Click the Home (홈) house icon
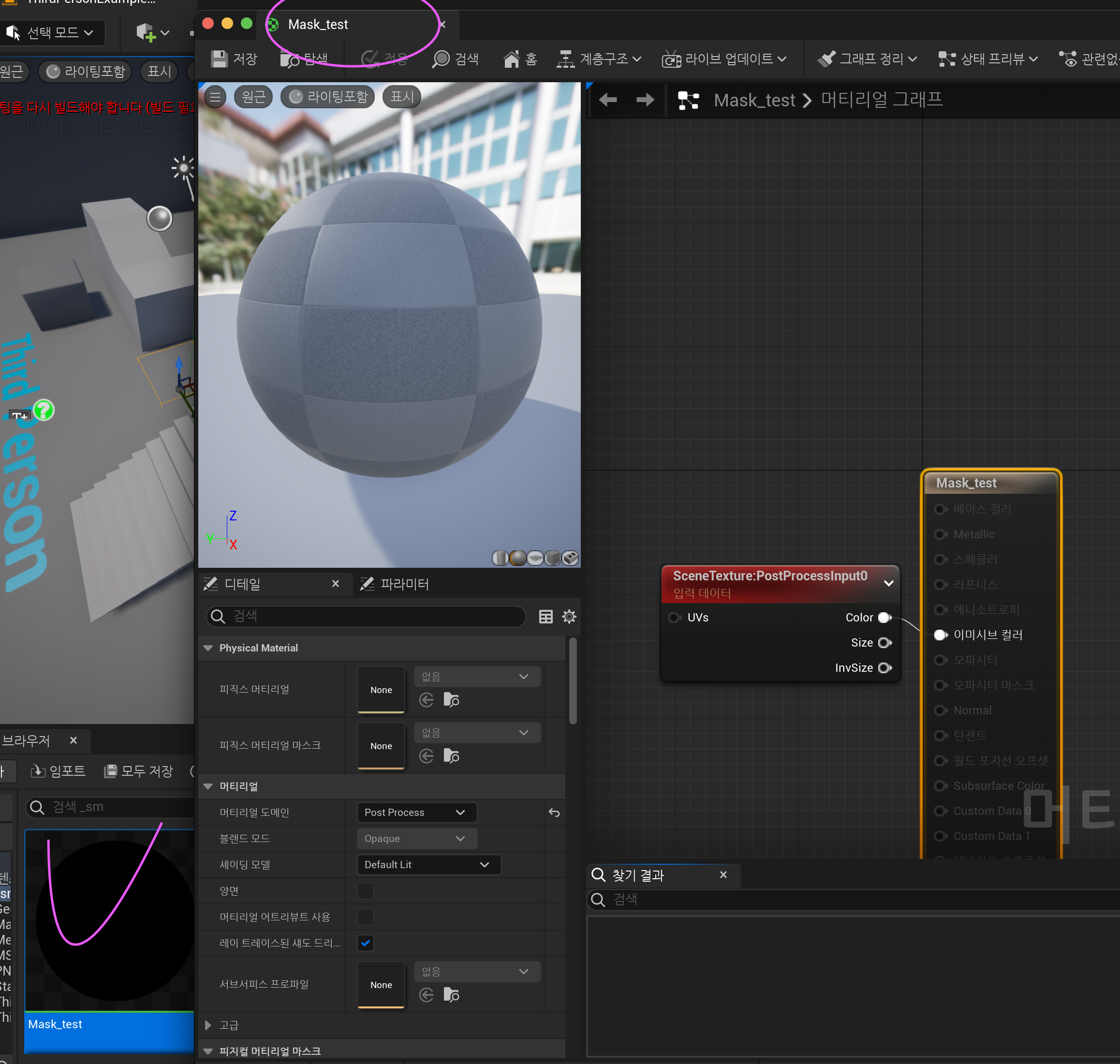1120x1064 pixels. (x=511, y=59)
